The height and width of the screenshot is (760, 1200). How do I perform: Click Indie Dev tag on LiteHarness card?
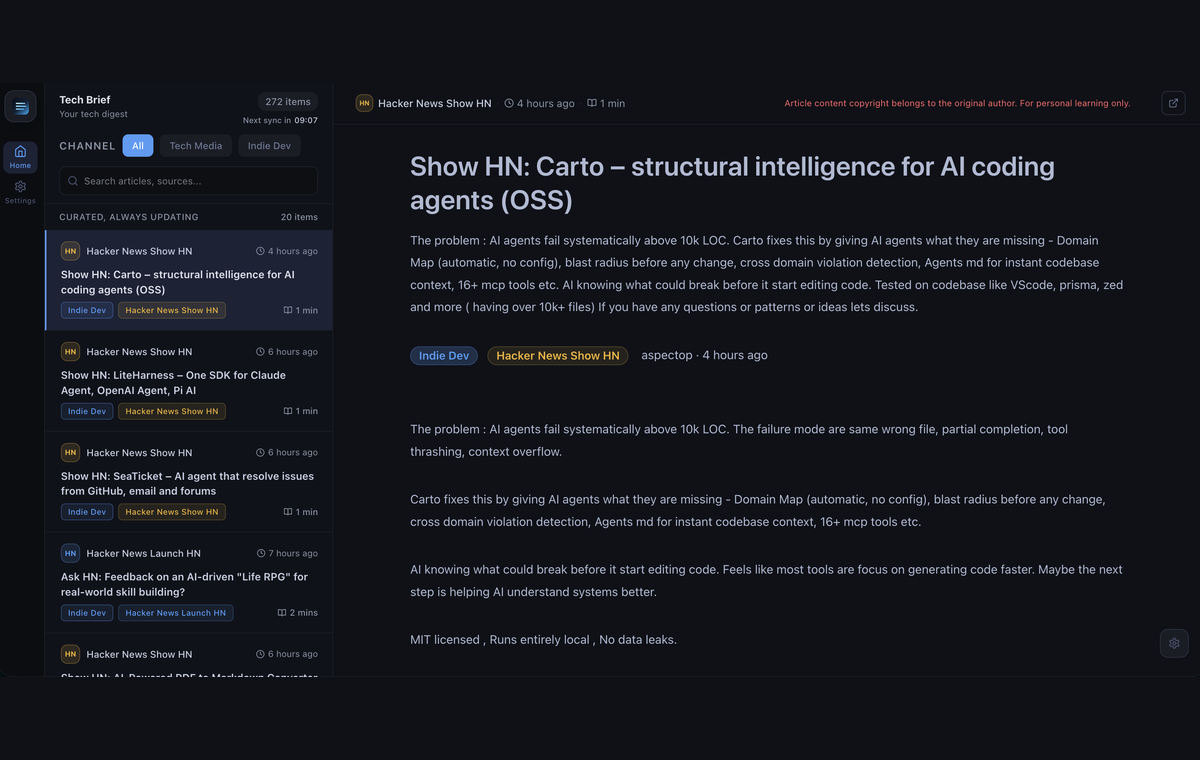[x=87, y=411]
